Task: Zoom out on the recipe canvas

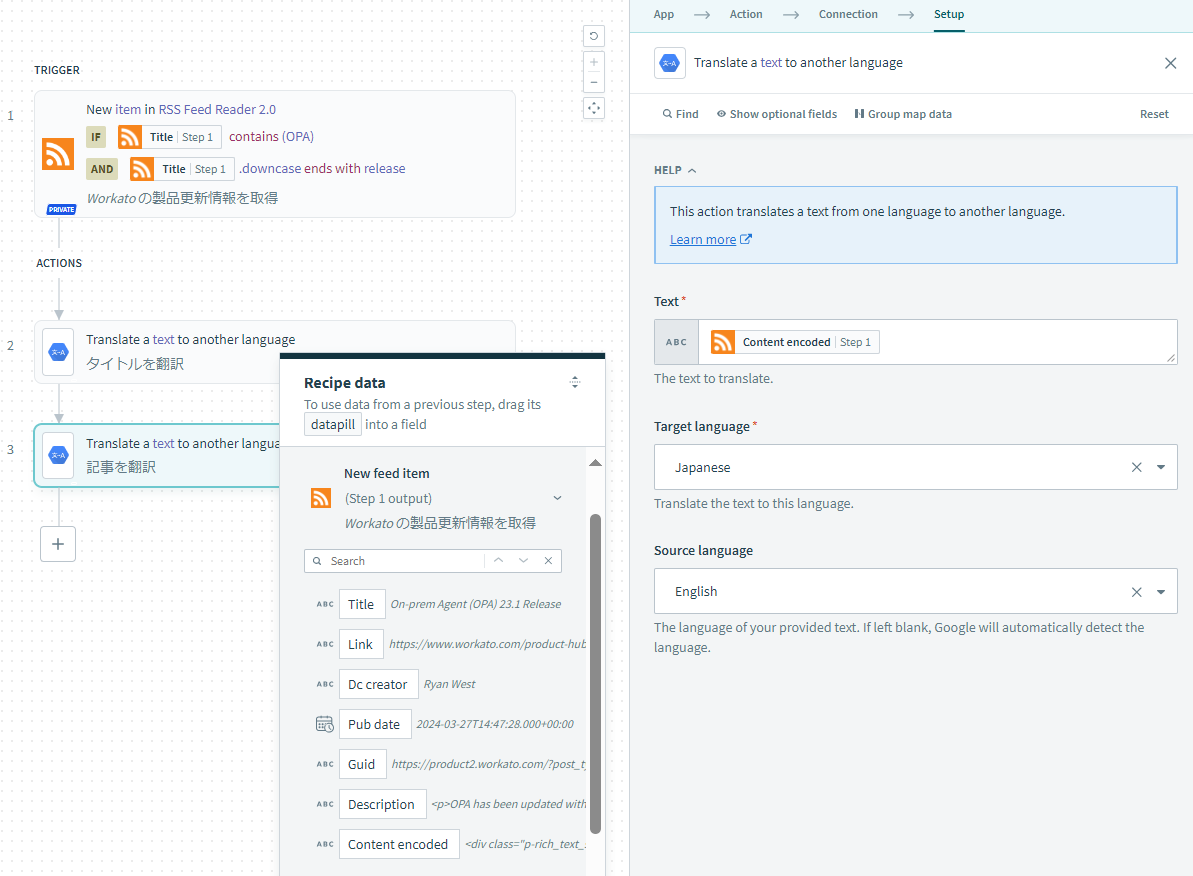Action: tap(593, 82)
